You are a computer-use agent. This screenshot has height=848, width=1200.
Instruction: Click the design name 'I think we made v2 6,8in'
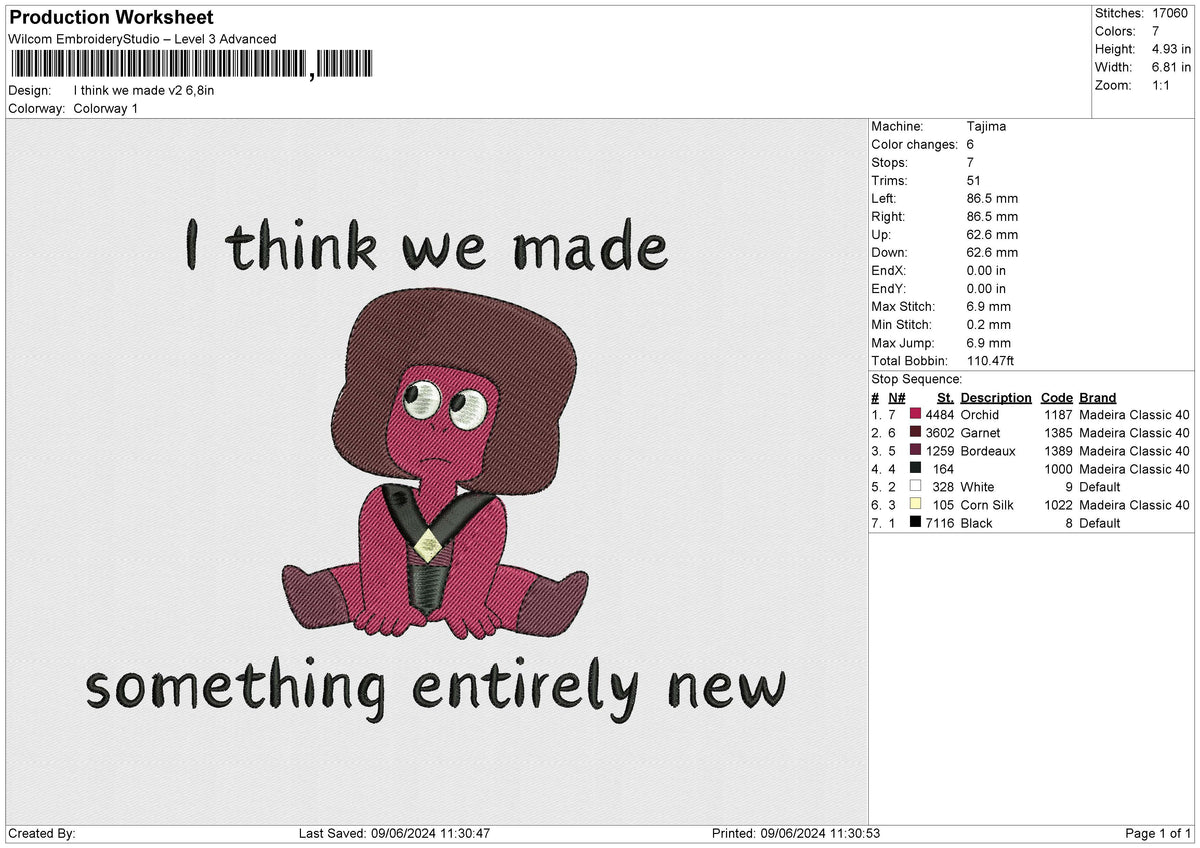tap(144, 90)
